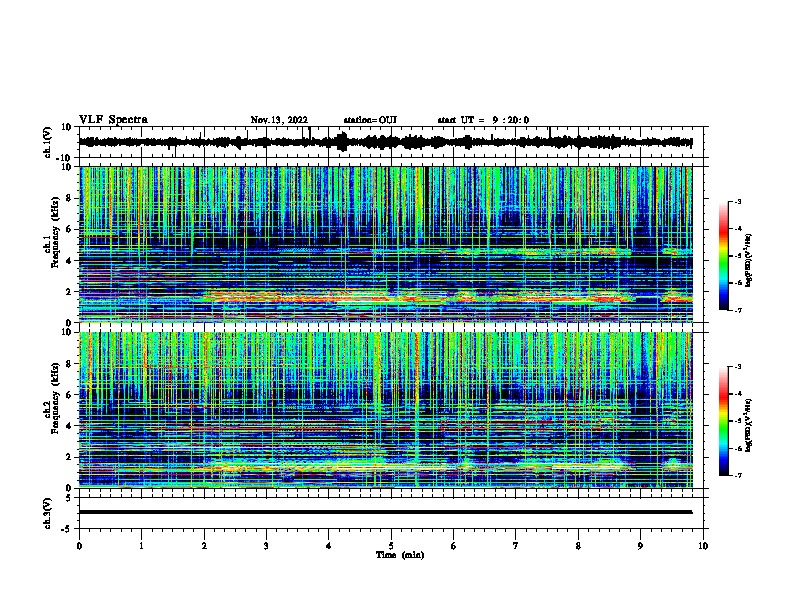Click the "8" kHz tick on ch.2 spectrogram
The width and height of the screenshot is (792, 612).
coord(69,364)
